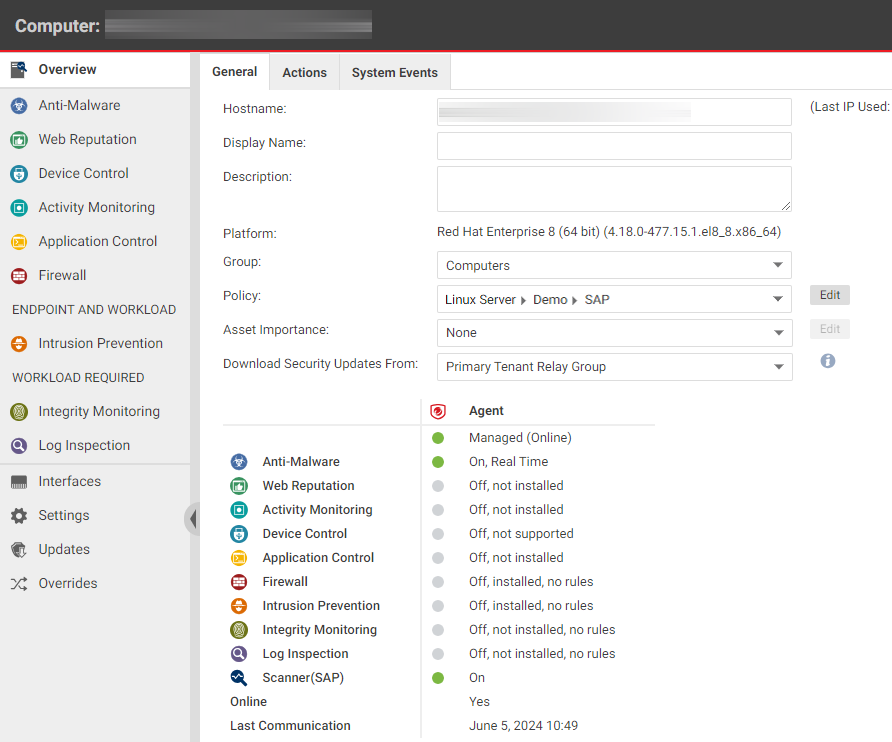Click the Edit button next to Policy
This screenshot has width=892, height=742.
[x=830, y=295]
